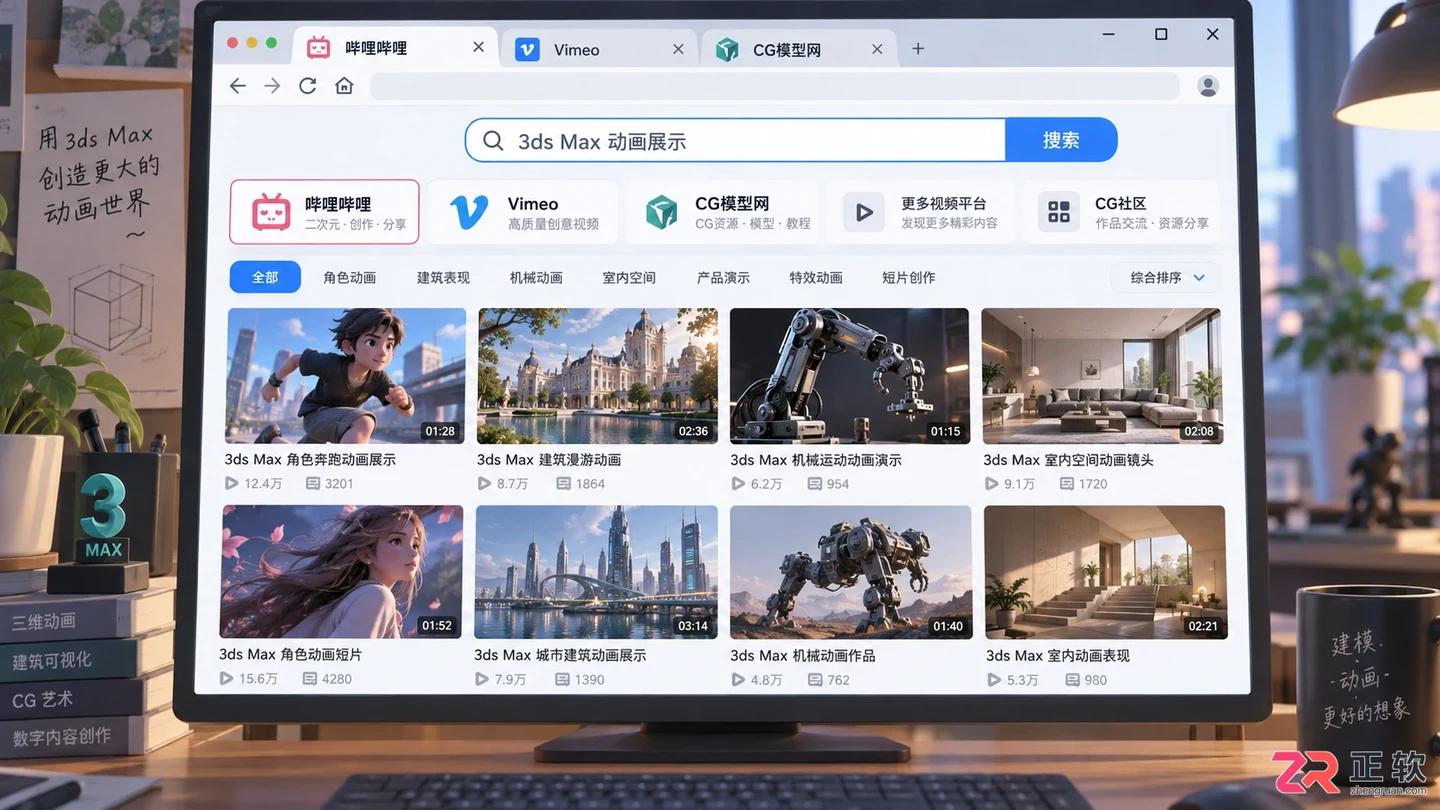Select the 全部 category filter
This screenshot has height=810, width=1440.
[265, 277]
